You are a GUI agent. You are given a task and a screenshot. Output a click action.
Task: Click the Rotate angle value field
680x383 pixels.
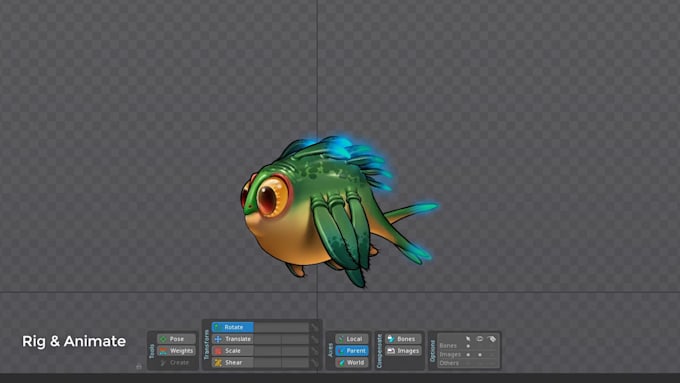coord(281,327)
